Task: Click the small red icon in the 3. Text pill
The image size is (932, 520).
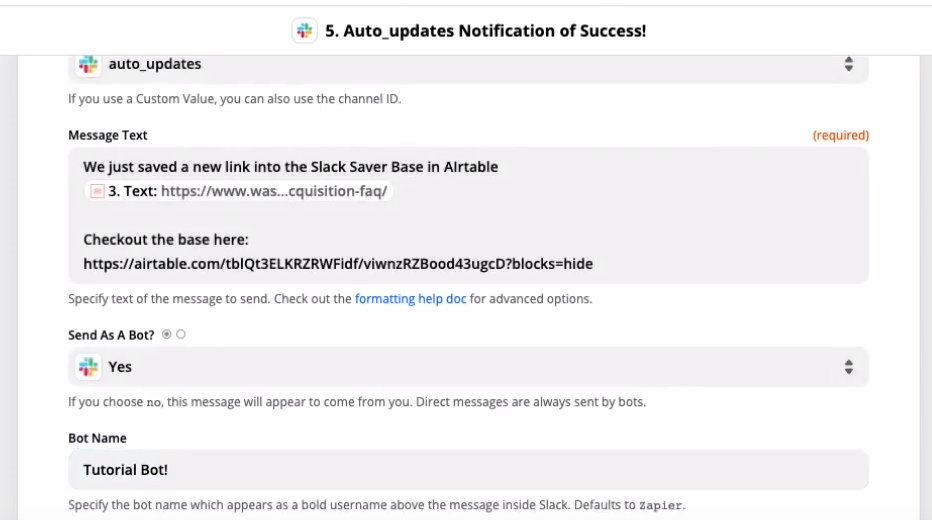Action: pyautogui.click(x=97, y=191)
